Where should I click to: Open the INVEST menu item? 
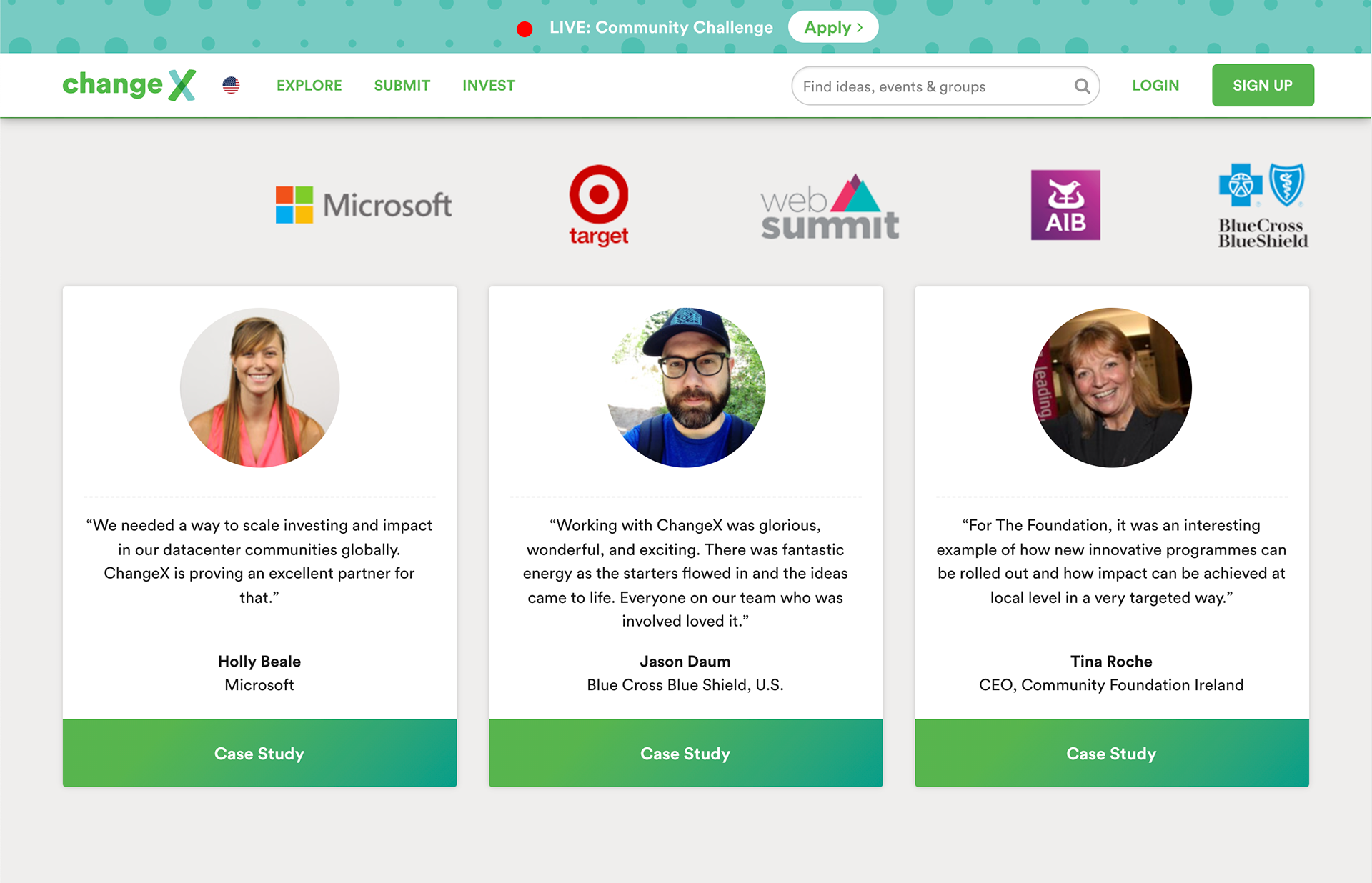pyautogui.click(x=489, y=86)
